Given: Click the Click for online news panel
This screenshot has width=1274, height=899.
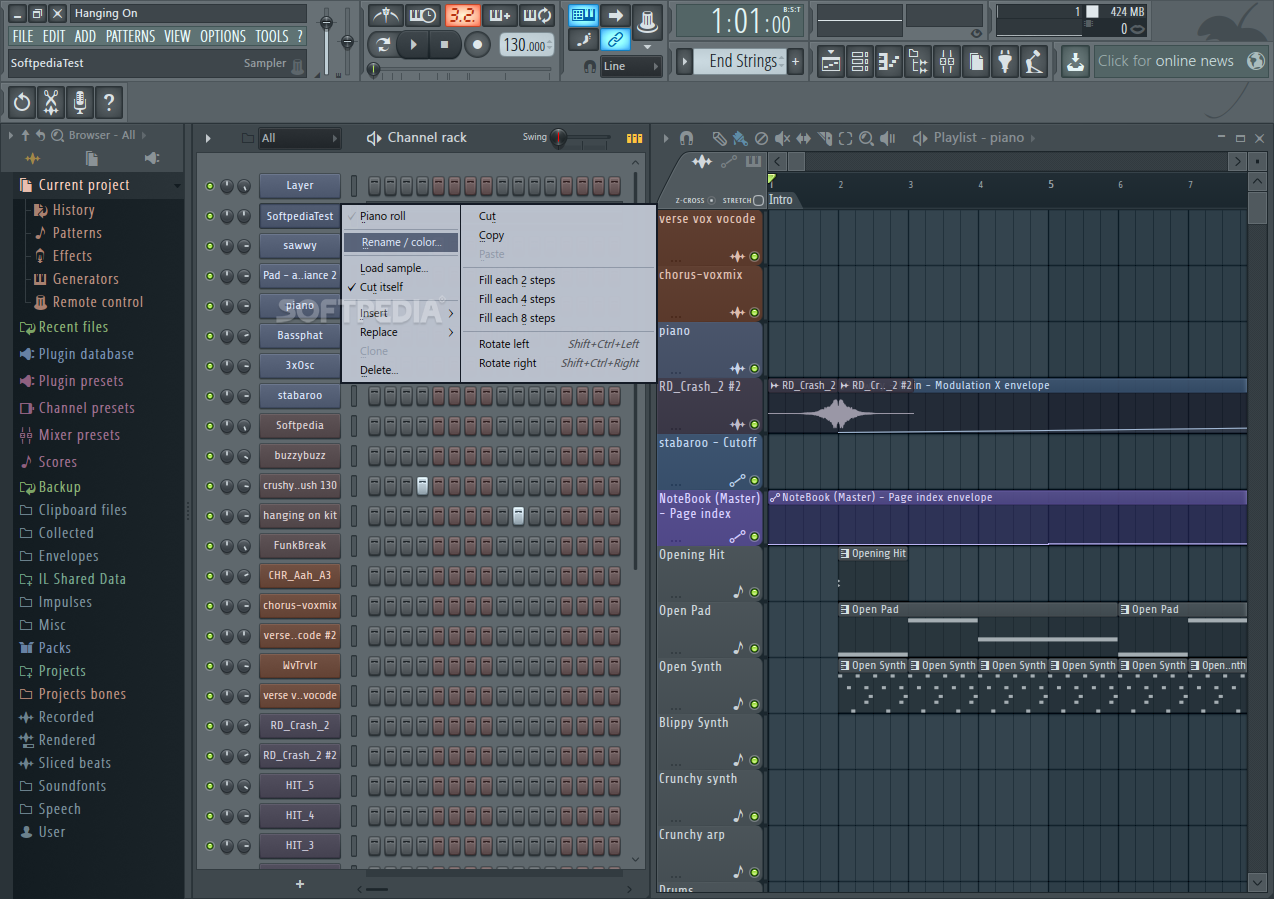Looking at the screenshot, I should click(1181, 61).
